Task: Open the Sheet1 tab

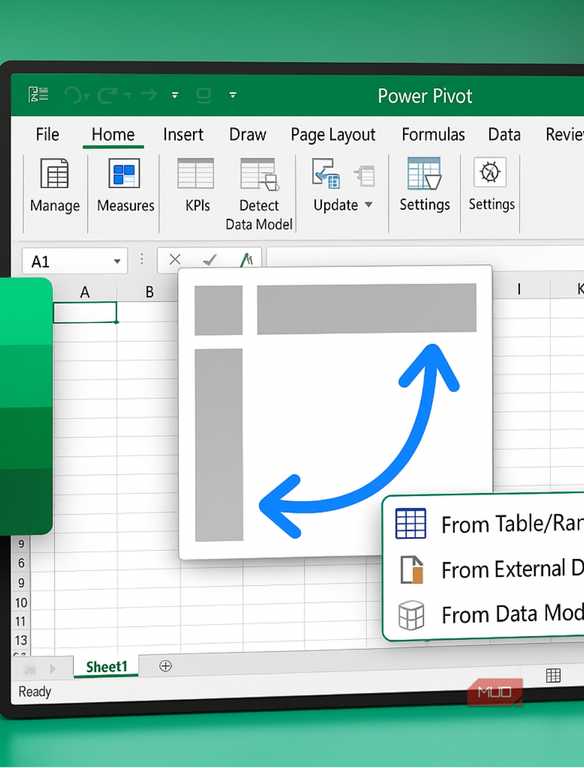Action: pyautogui.click(x=106, y=667)
